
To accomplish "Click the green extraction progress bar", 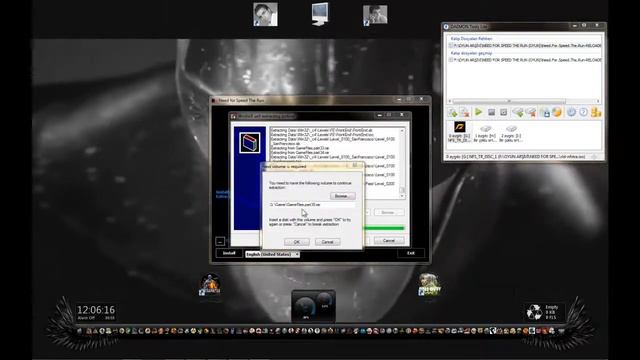I will coord(384,228).
